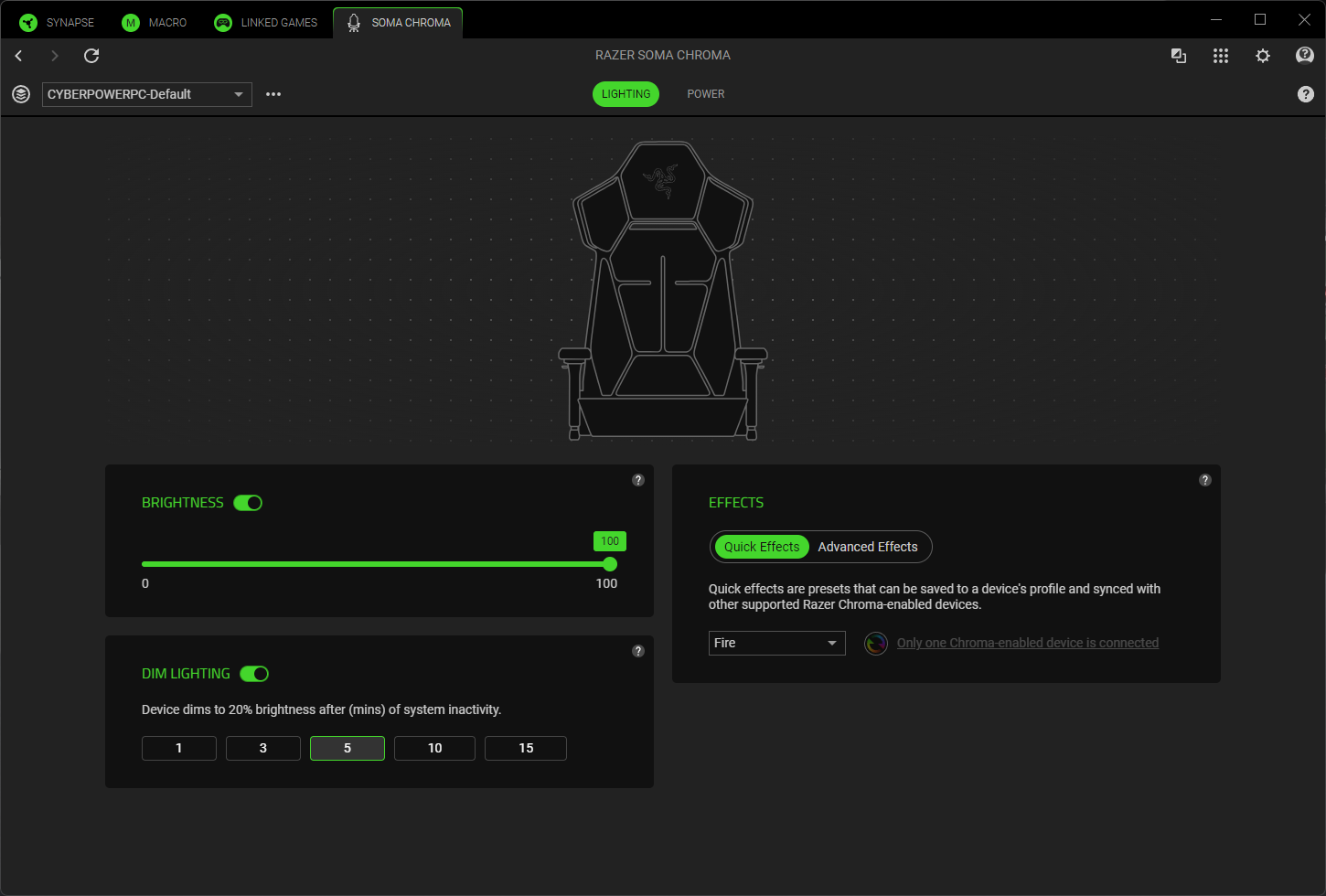Open the feedback and support icon

(1305, 56)
